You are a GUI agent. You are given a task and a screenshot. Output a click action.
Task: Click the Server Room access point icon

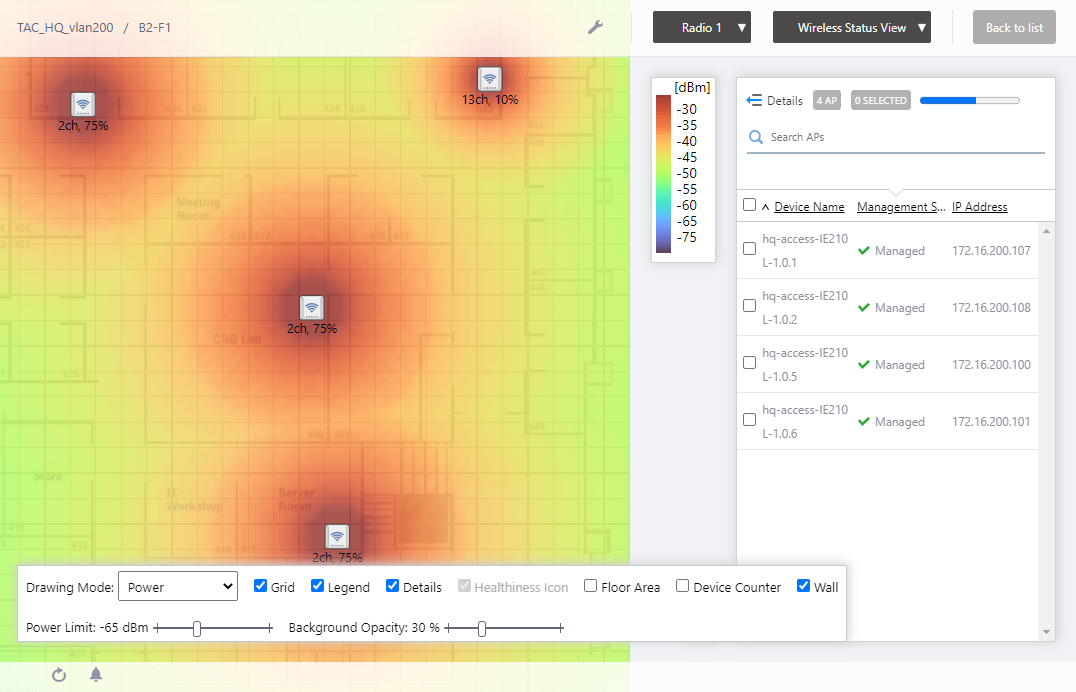click(337, 537)
